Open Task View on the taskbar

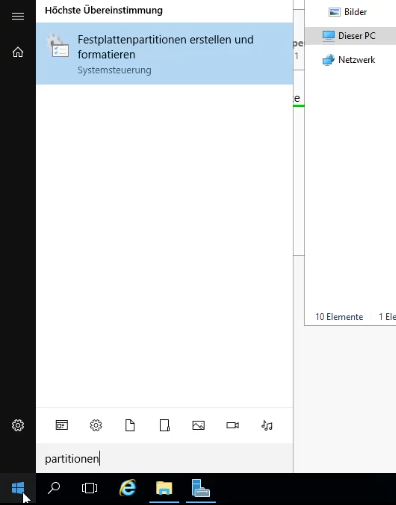89,489
